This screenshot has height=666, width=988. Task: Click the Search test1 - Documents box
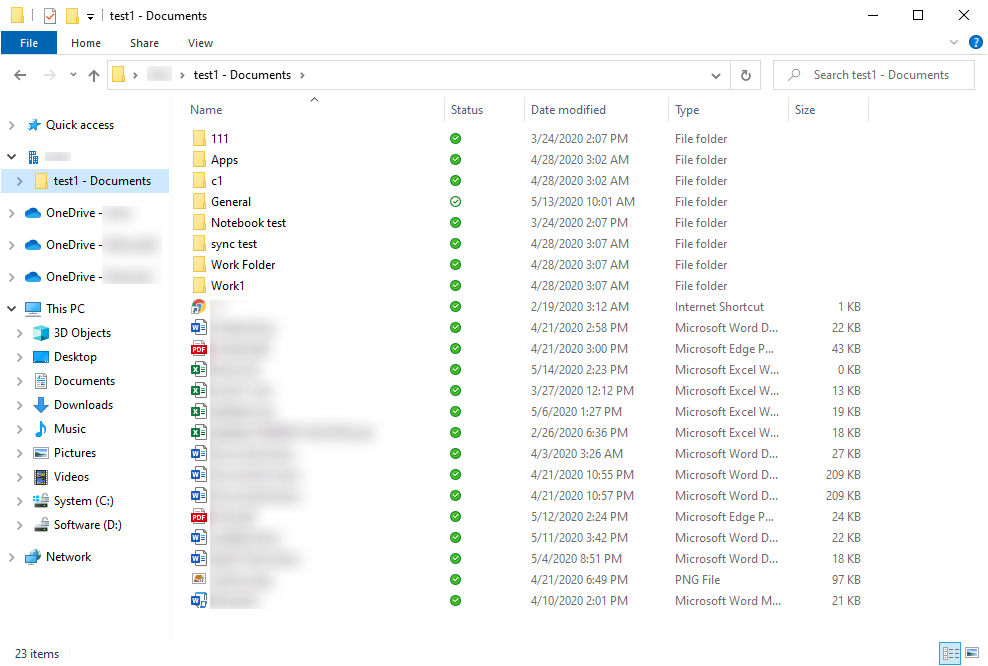click(x=874, y=75)
